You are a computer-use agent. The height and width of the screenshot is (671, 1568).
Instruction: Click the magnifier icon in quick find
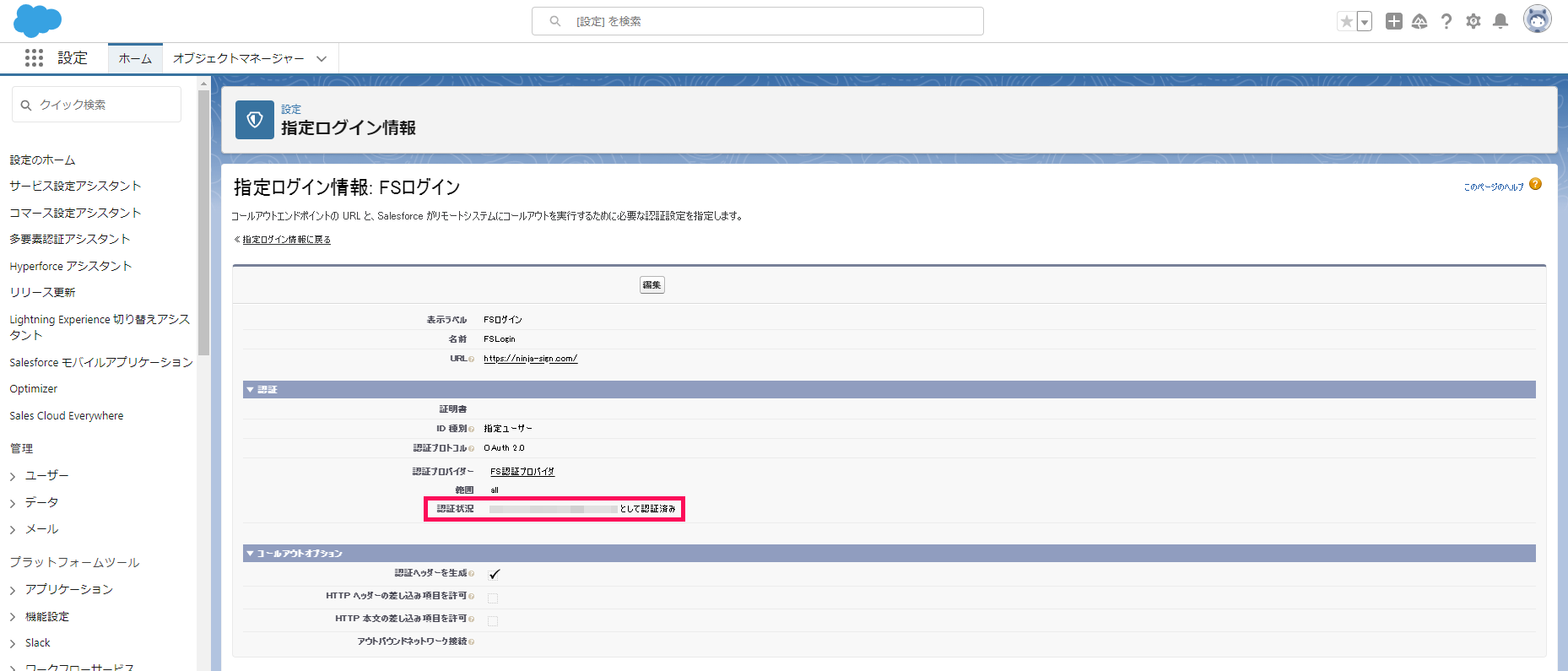click(26, 106)
